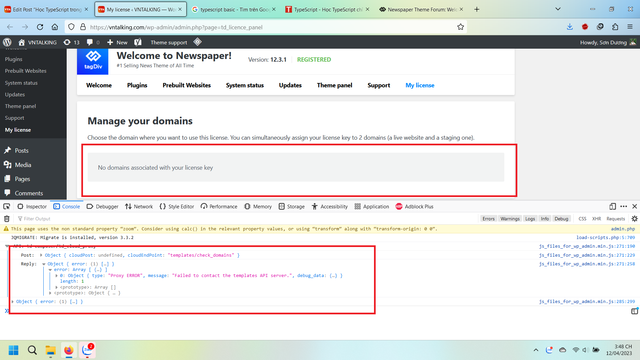Open the New content menu

pos(117,42)
